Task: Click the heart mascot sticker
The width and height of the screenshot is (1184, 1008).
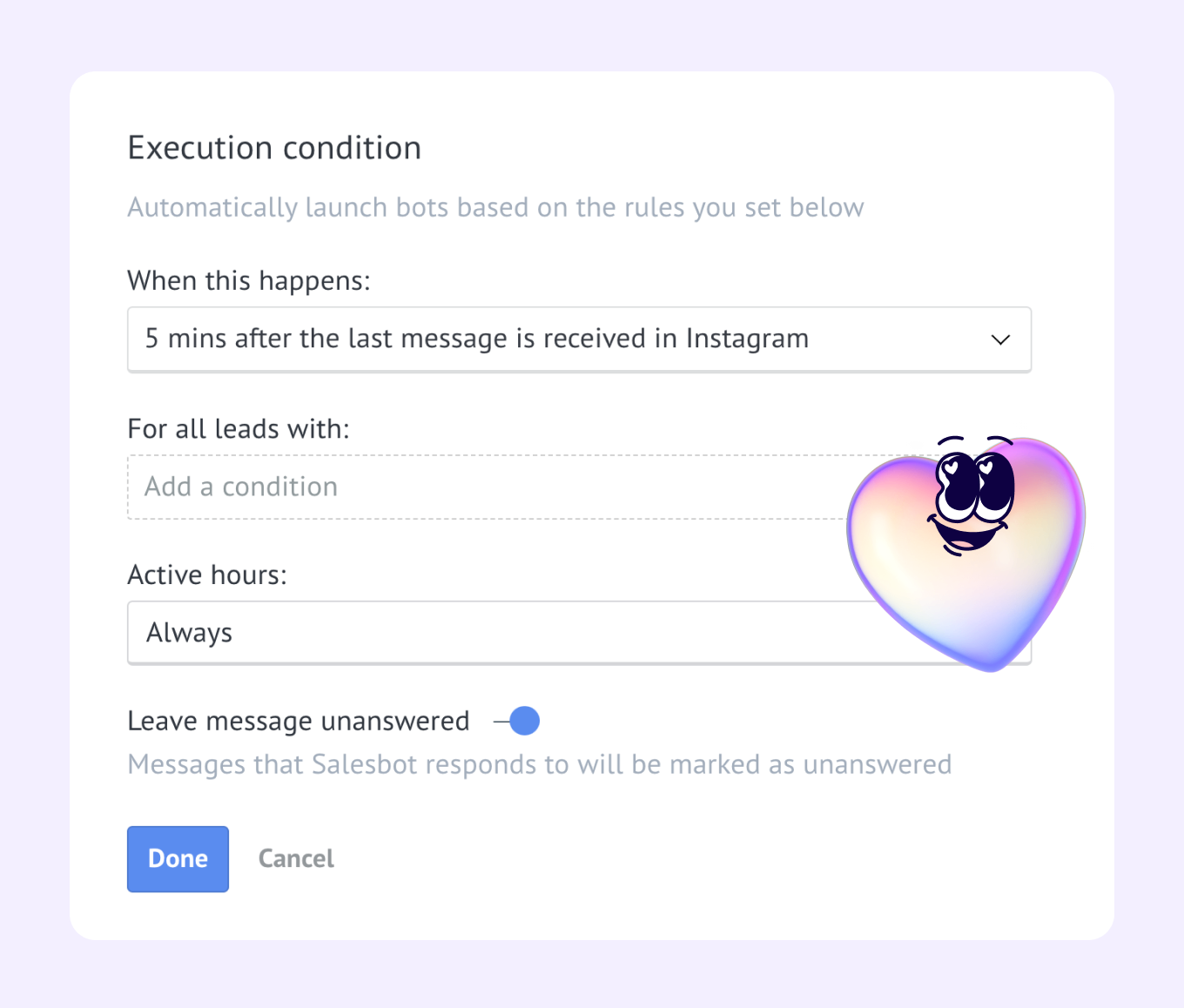Action: pos(966,554)
